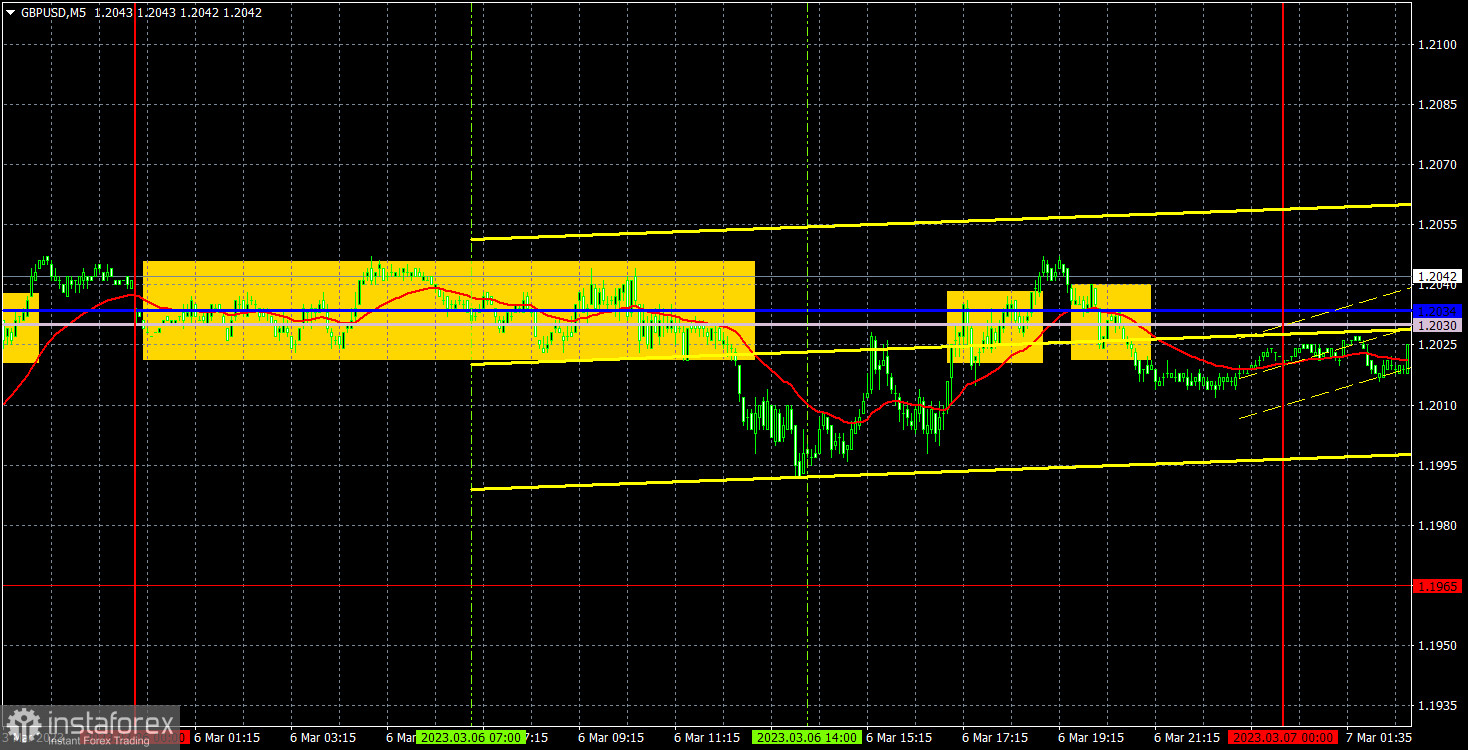Select the yellow rectangle near 19:15
Image resolution: width=1468 pixels, height=750 pixels.
[1111, 322]
